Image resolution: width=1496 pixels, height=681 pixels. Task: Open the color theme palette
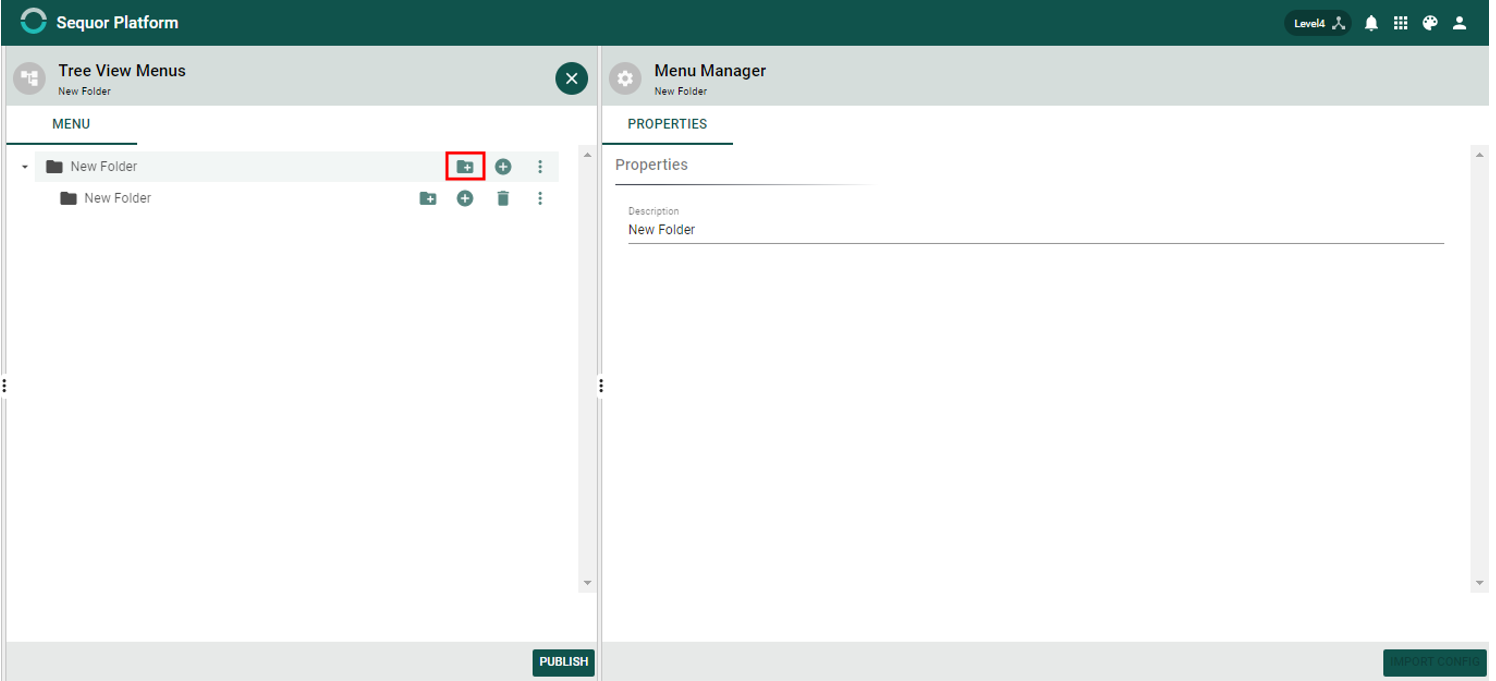(x=1430, y=23)
